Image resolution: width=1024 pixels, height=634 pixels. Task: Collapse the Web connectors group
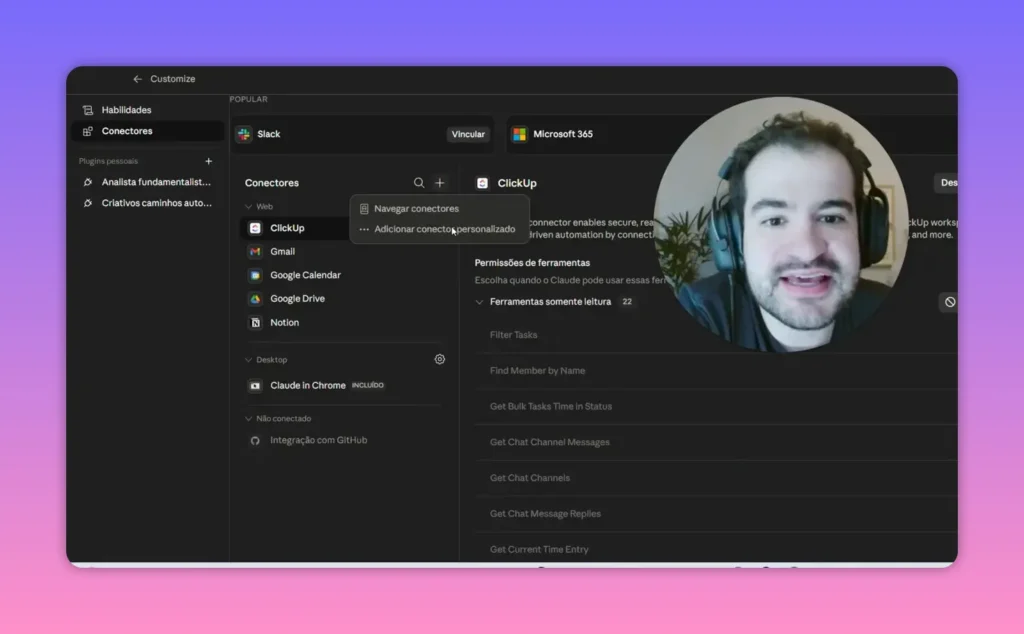coord(248,206)
